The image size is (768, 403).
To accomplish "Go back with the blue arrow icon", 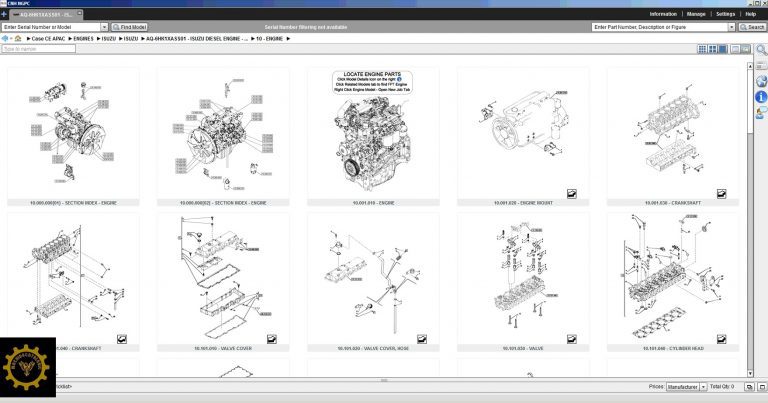I will click(x=5, y=38).
